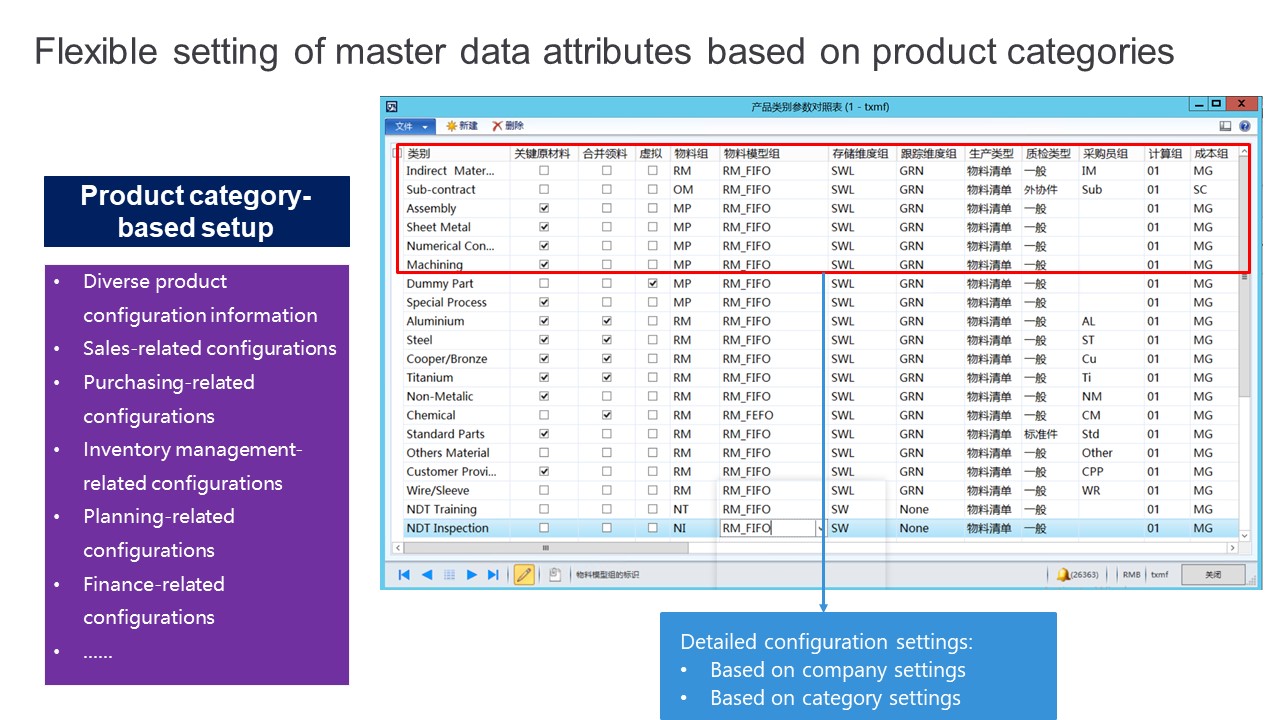Viewport: 1280px width, 720px height.
Task: Select the Special Process category cell
Action: pyautogui.click(x=457, y=302)
